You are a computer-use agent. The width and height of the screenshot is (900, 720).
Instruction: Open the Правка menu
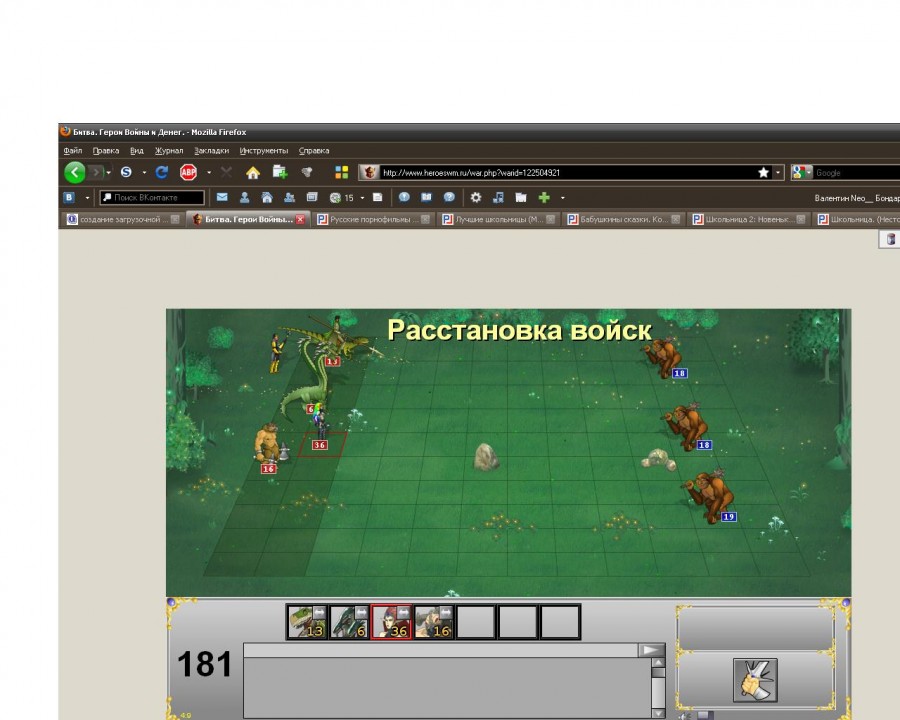(x=106, y=150)
